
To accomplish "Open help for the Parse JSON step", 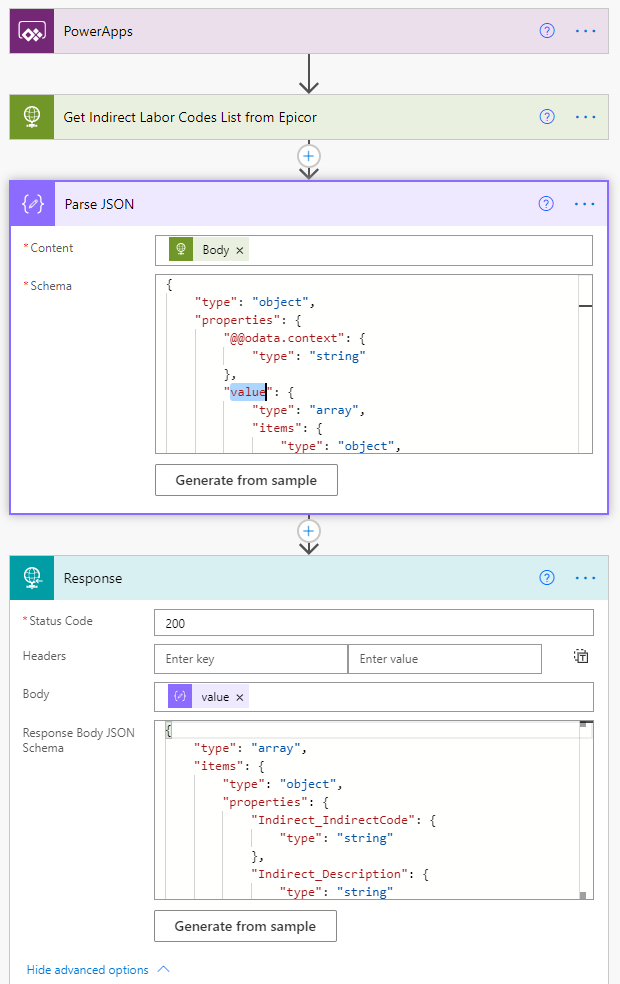I will pos(546,204).
